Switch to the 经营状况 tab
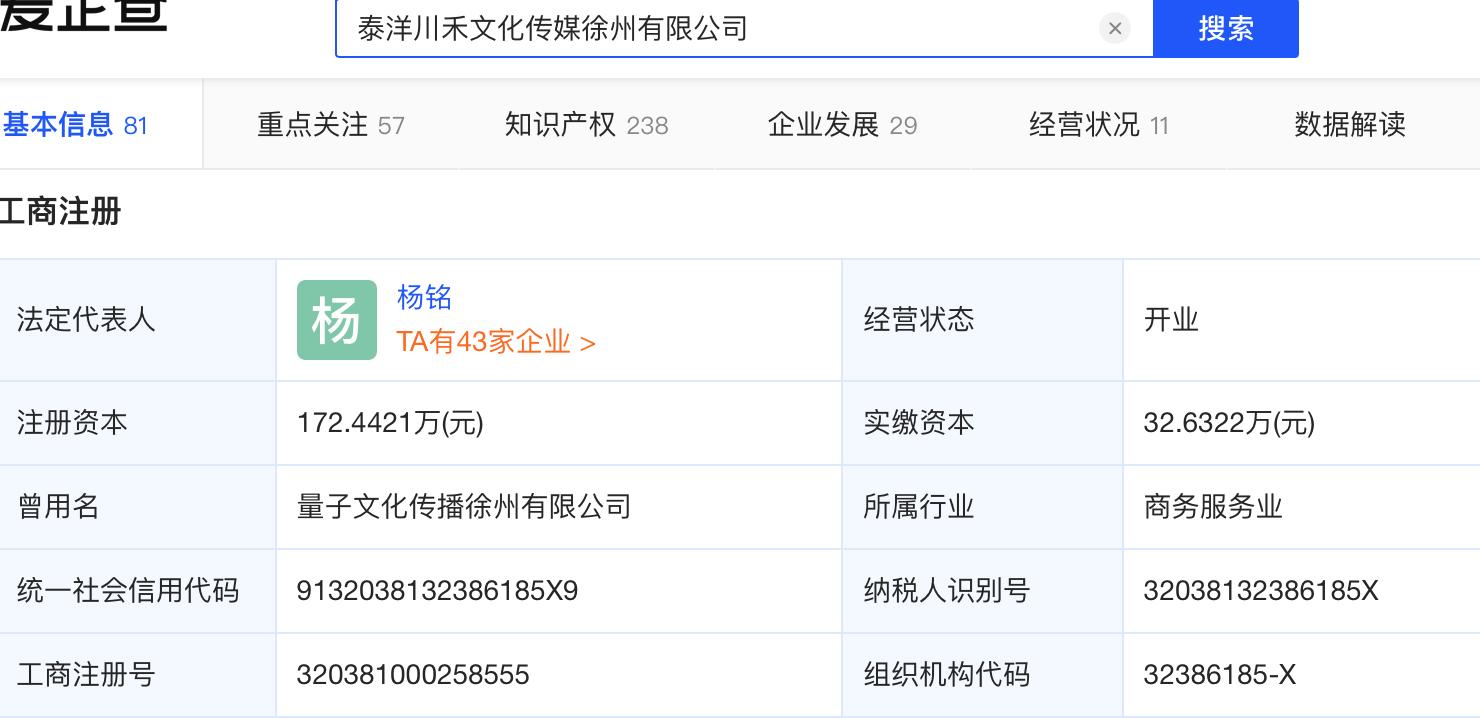The width and height of the screenshot is (1480, 718). [1080, 124]
